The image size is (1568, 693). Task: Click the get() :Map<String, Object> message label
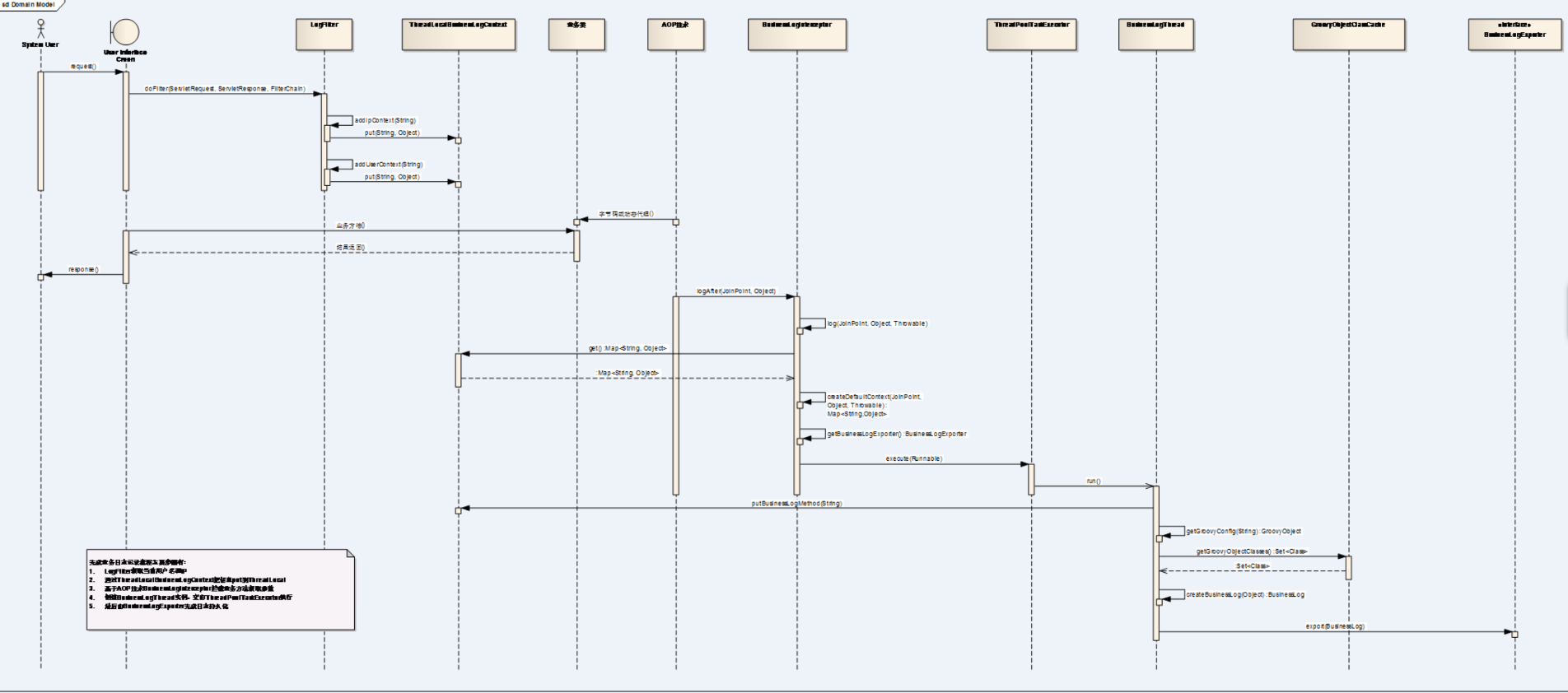pos(628,349)
